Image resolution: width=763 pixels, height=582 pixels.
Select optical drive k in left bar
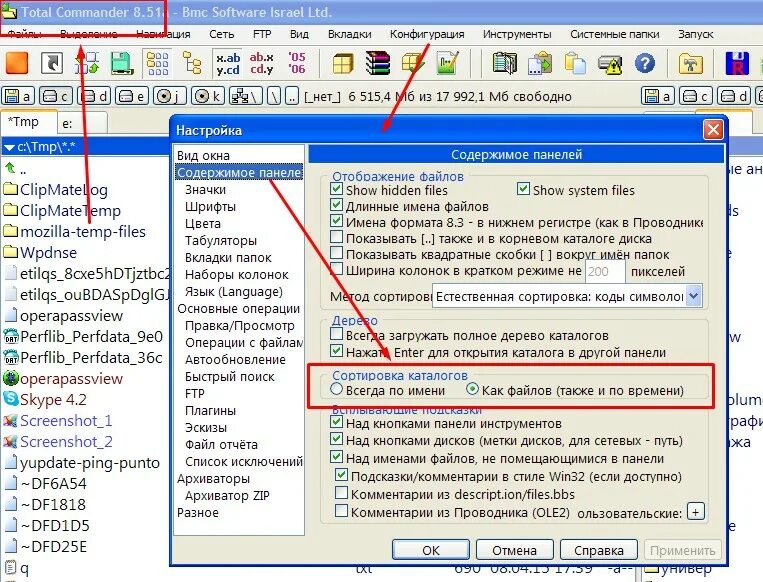point(208,96)
